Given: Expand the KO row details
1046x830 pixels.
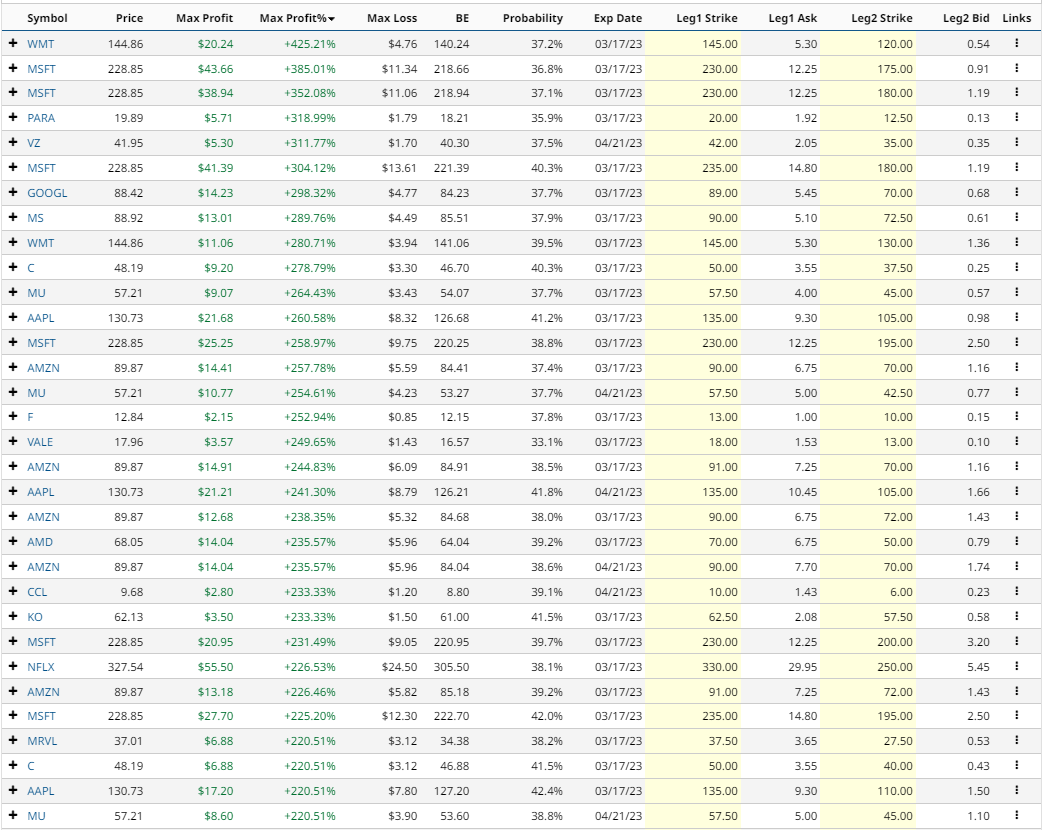Looking at the screenshot, I should coord(13,616).
